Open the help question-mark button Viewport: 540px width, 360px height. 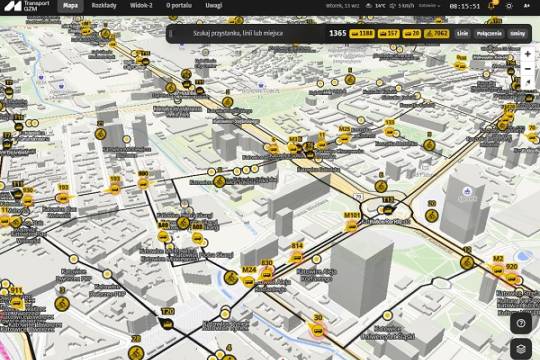coord(521,323)
